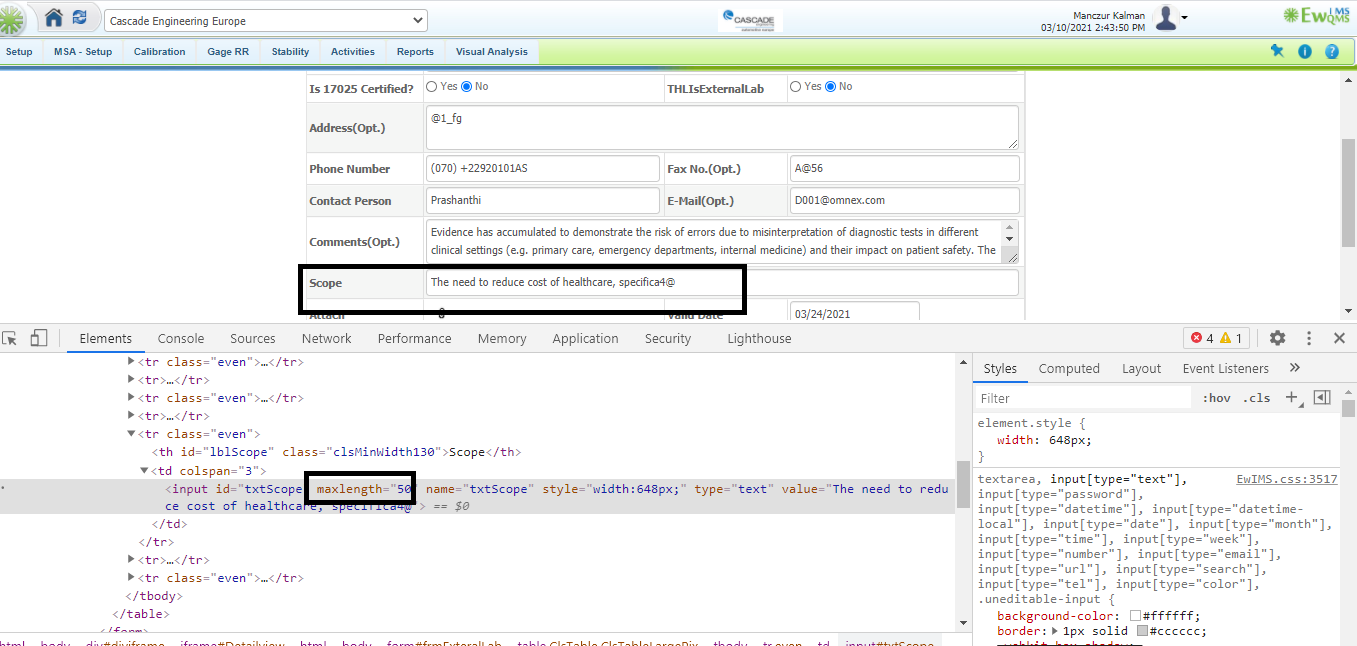Select the Elements tab
1357x646 pixels.
pos(106,339)
